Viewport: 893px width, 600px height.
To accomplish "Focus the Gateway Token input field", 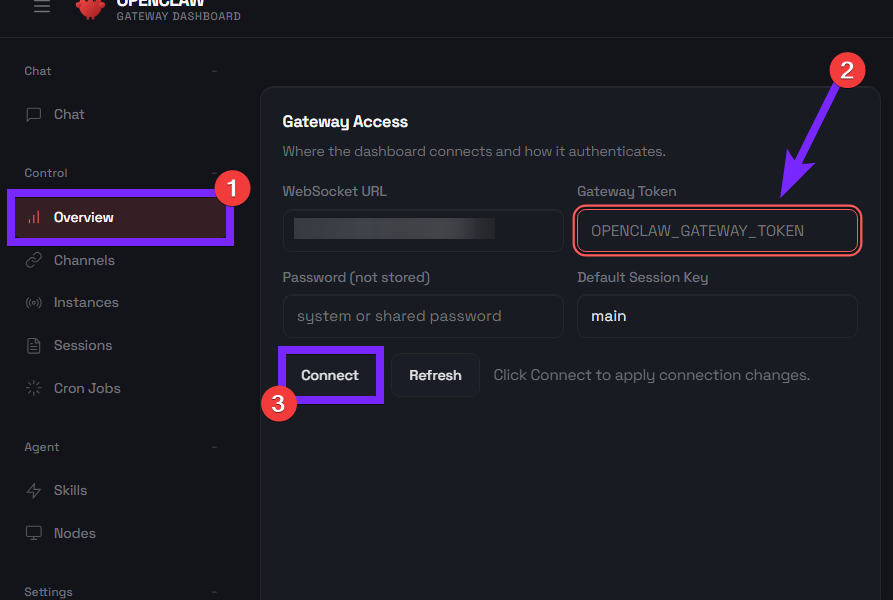I will pos(717,231).
